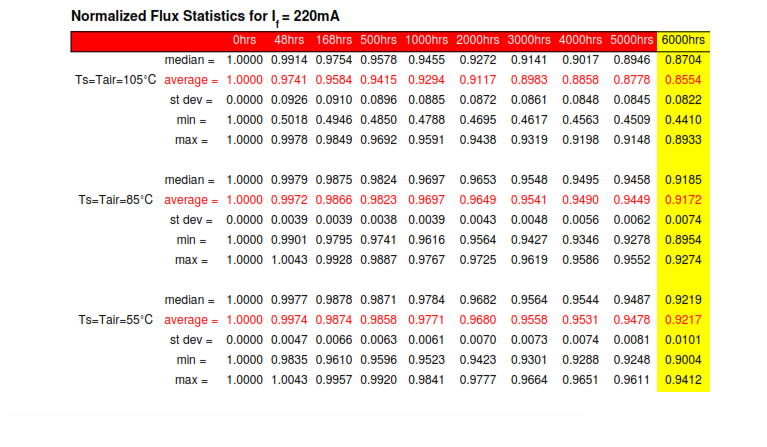Select the 0.9172 highlighted average cell

(683, 200)
